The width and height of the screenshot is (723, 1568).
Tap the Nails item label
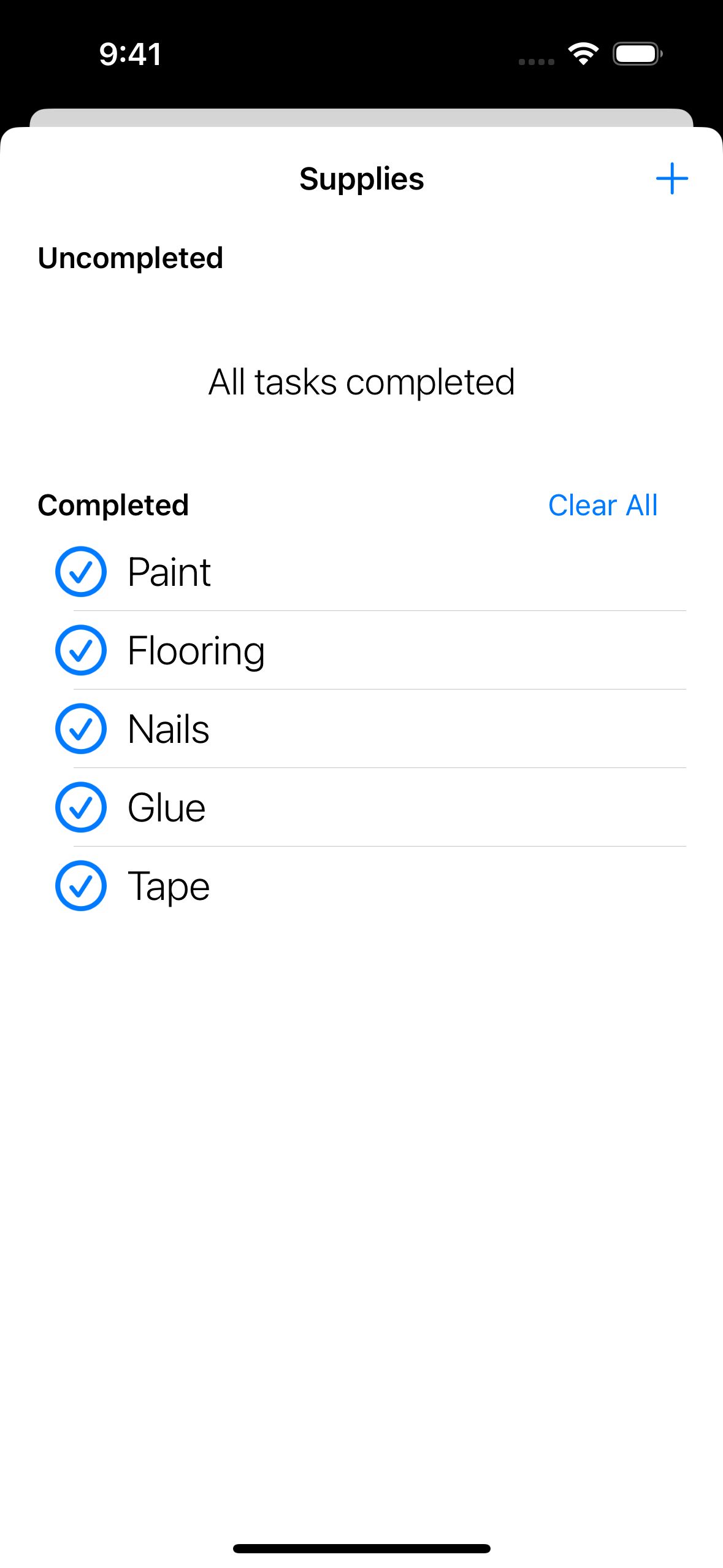tap(169, 729)
